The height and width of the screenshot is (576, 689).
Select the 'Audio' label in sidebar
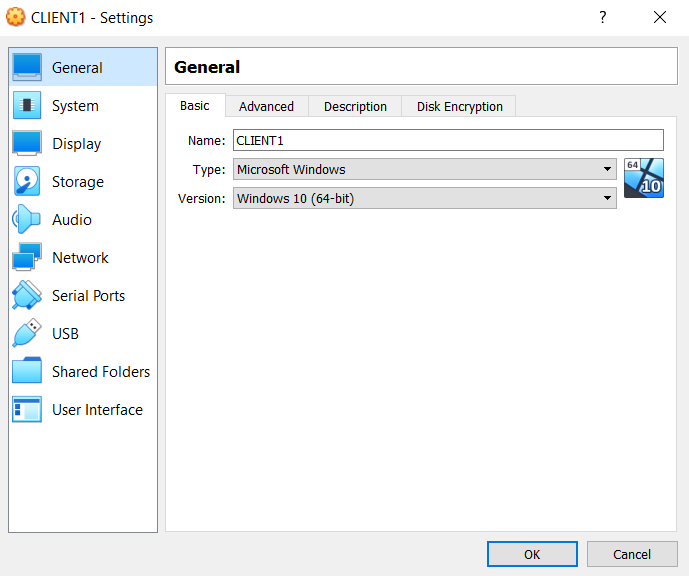point(72,220)
